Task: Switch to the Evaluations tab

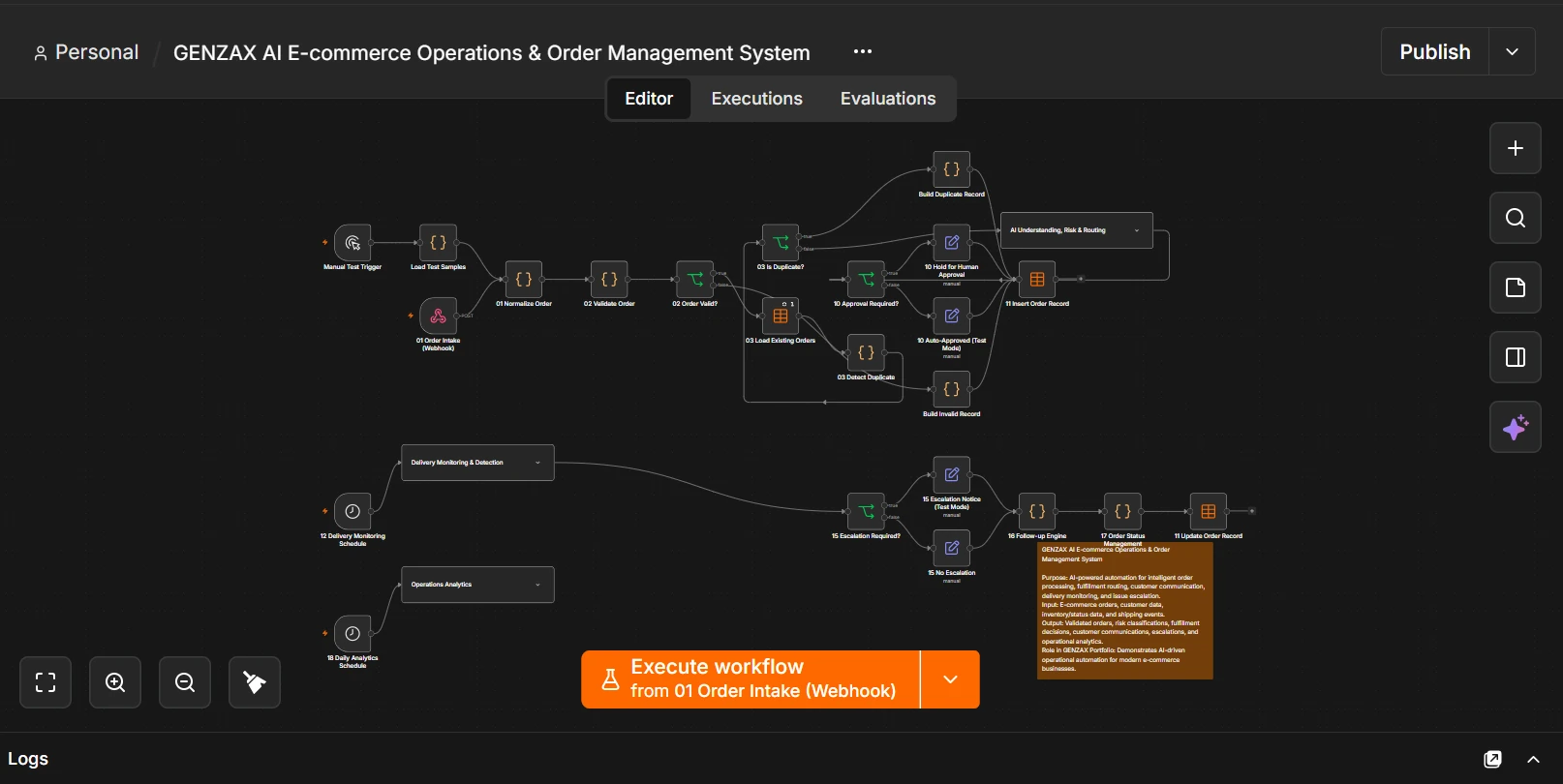Action: (888, 99)
